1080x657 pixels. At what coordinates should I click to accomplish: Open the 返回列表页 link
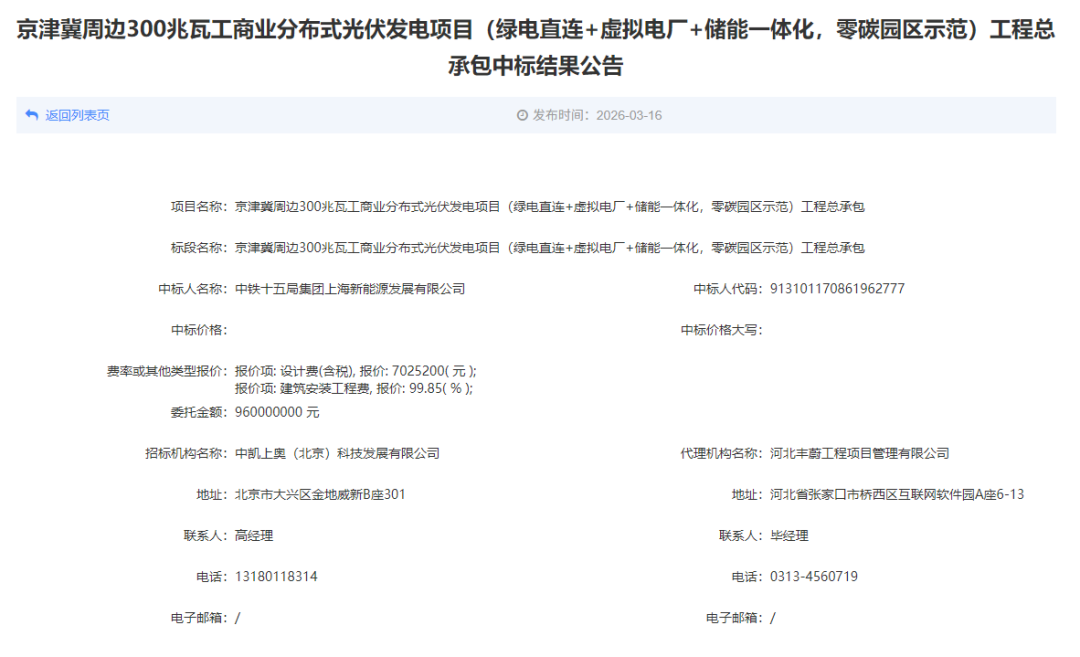click(x=77, y=115)
